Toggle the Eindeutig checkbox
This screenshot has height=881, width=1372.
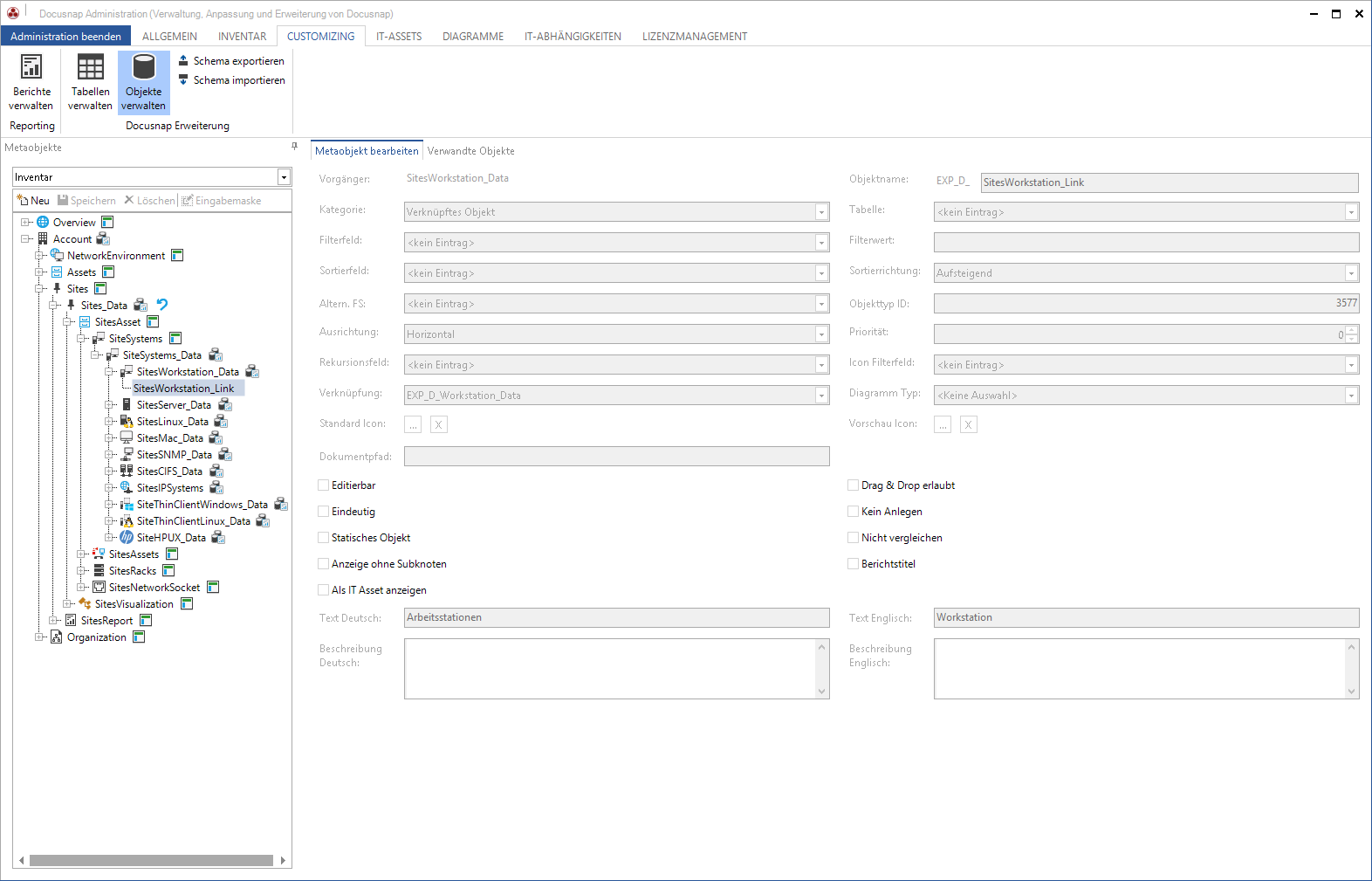(x=324, y=512)
